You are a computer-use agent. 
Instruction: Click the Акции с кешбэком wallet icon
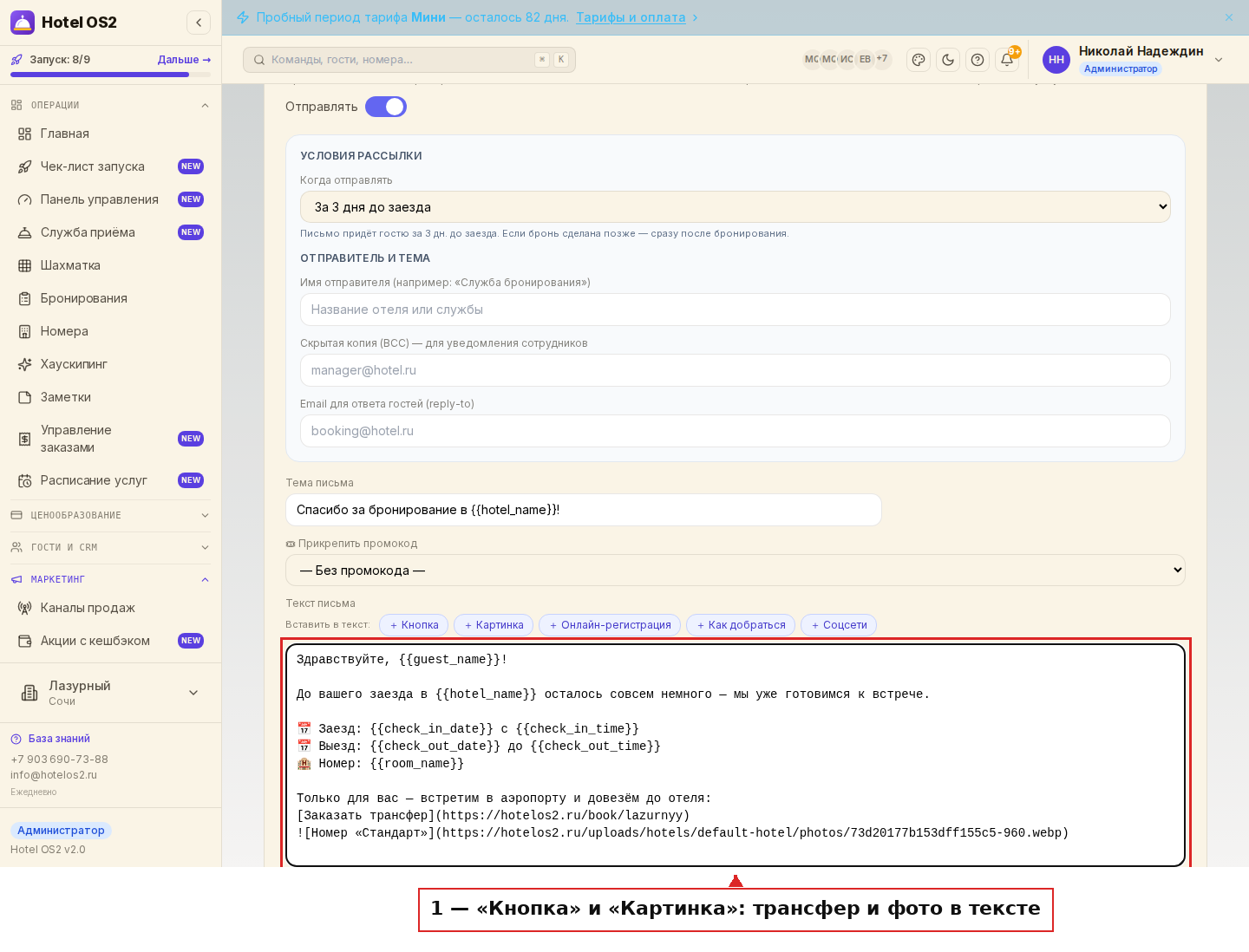[25, 641]
